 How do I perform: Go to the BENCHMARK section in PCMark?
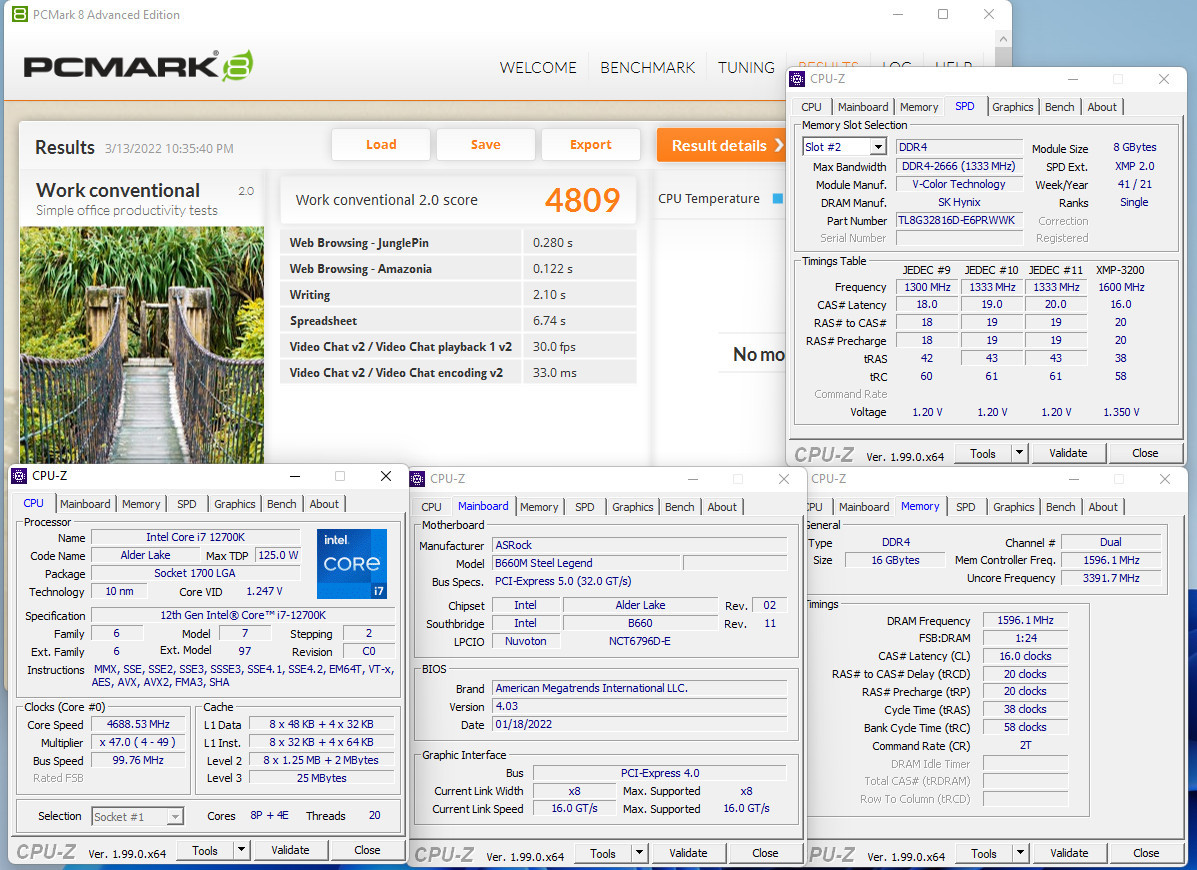(647, 68)
